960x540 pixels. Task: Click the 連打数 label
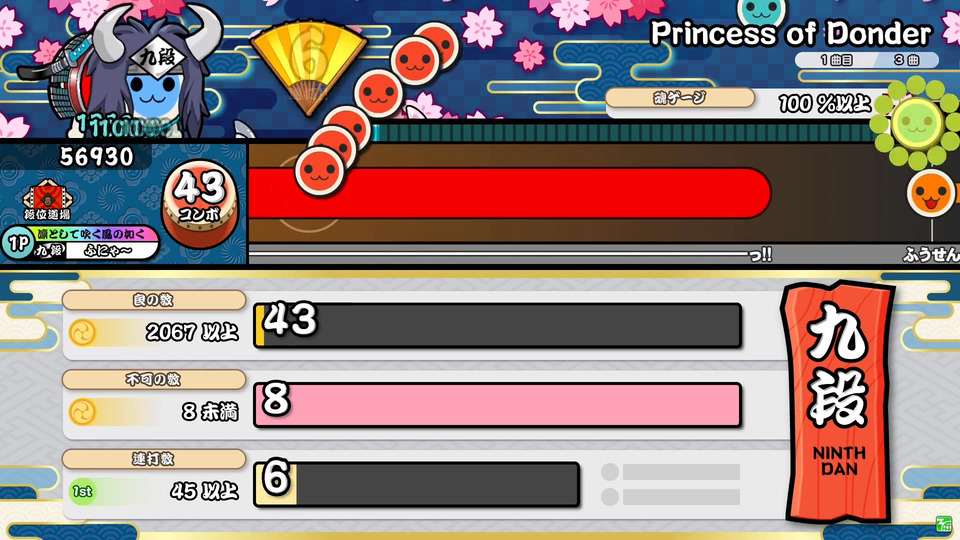[154, 459]
